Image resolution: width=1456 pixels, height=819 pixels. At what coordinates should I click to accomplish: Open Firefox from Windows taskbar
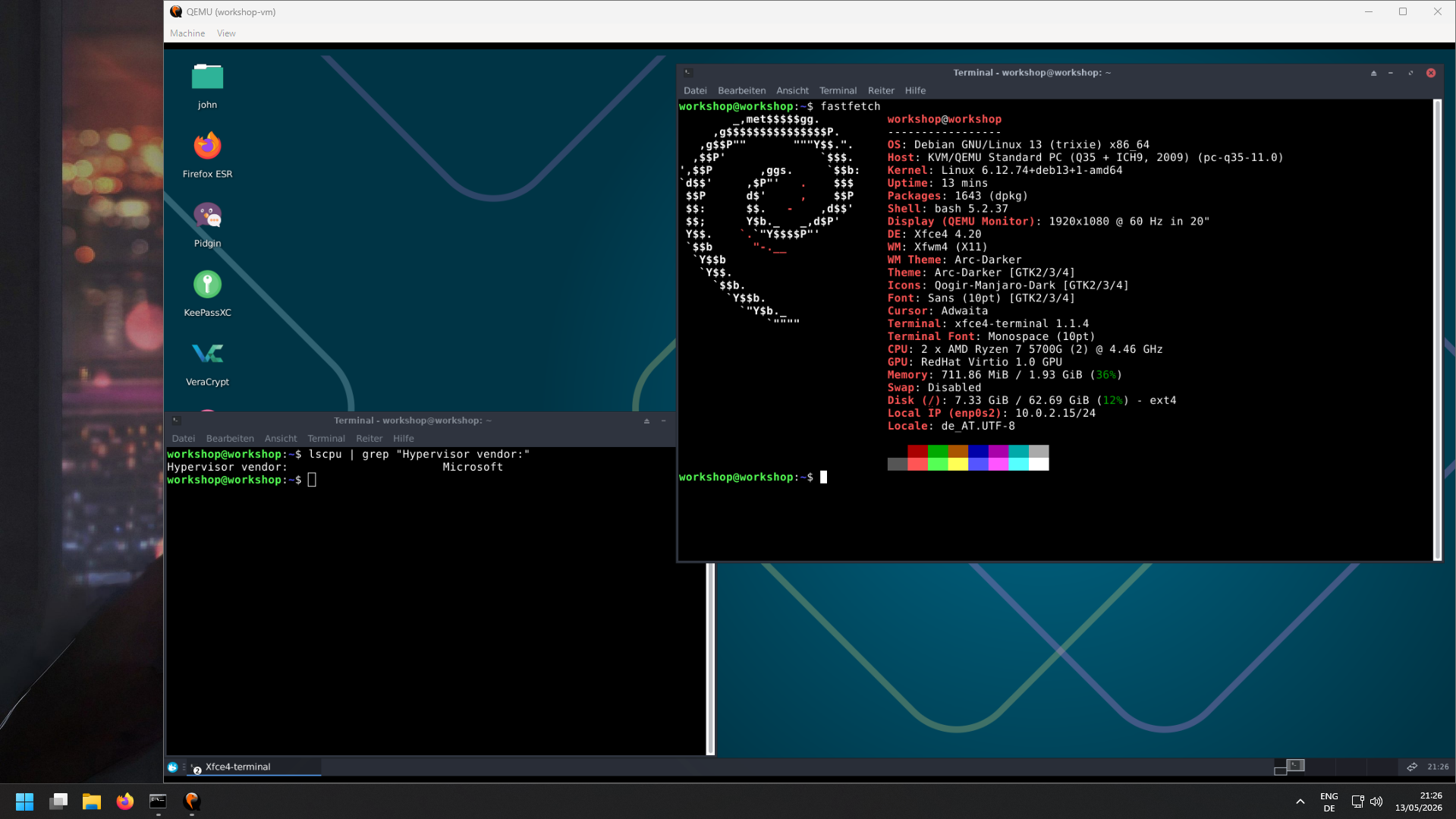pos(125,802)
